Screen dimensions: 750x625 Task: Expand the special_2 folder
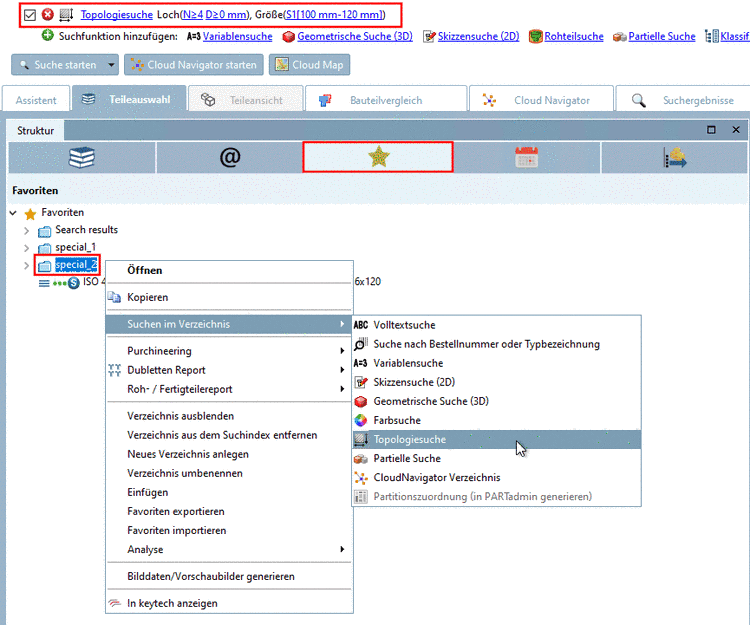click(27, 265)
